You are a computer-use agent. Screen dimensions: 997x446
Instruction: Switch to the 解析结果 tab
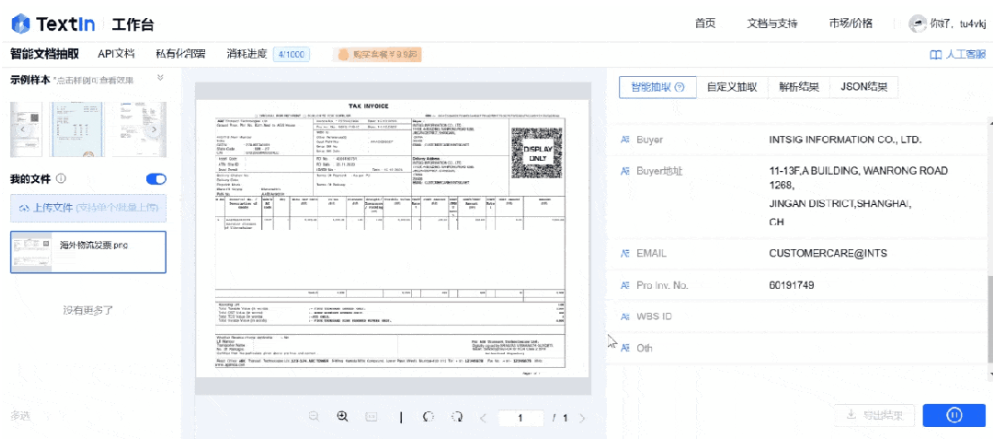coord(799,87)
